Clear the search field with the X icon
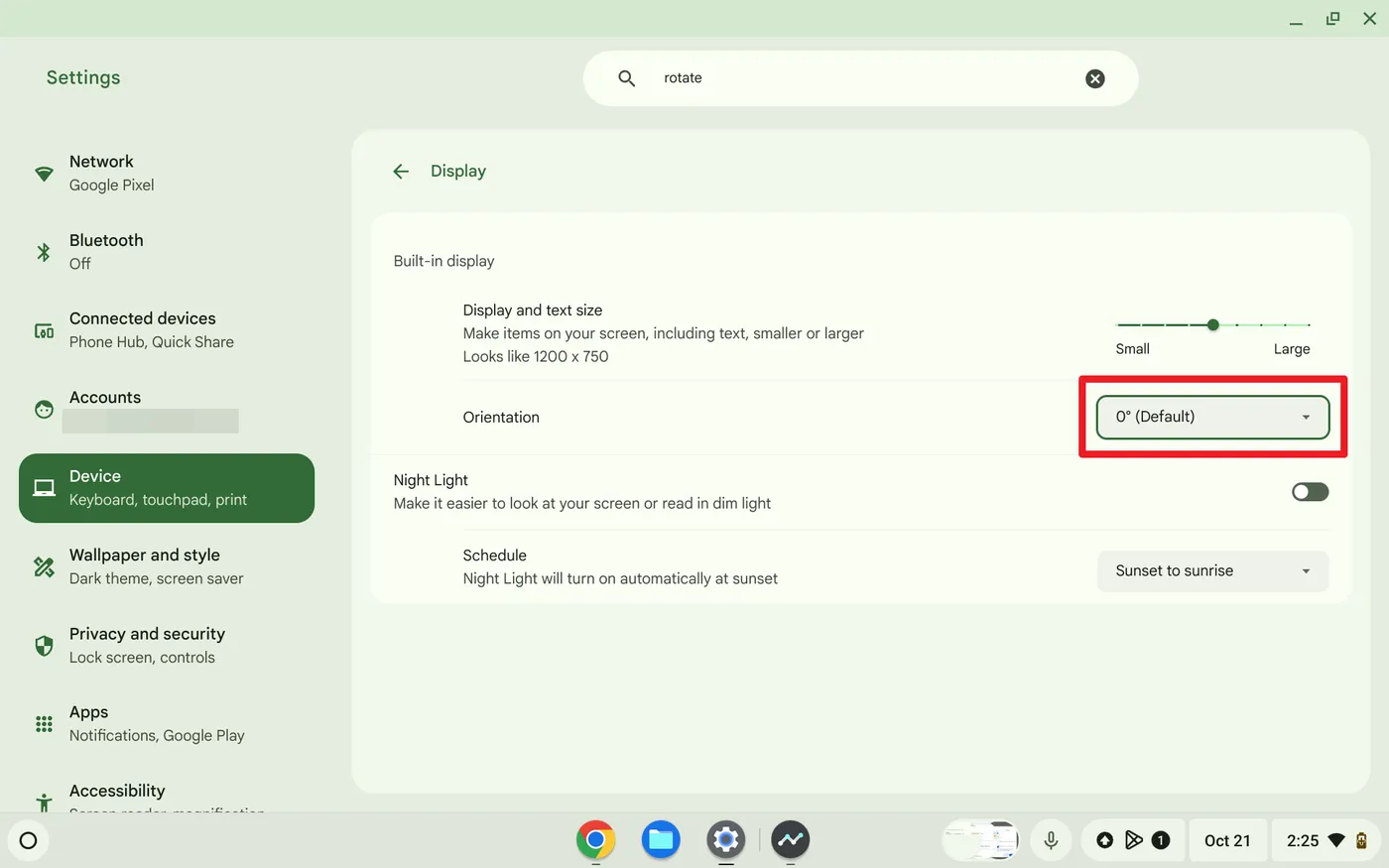This screenshot has height=868, width=1389. (x=1094, y=78)
